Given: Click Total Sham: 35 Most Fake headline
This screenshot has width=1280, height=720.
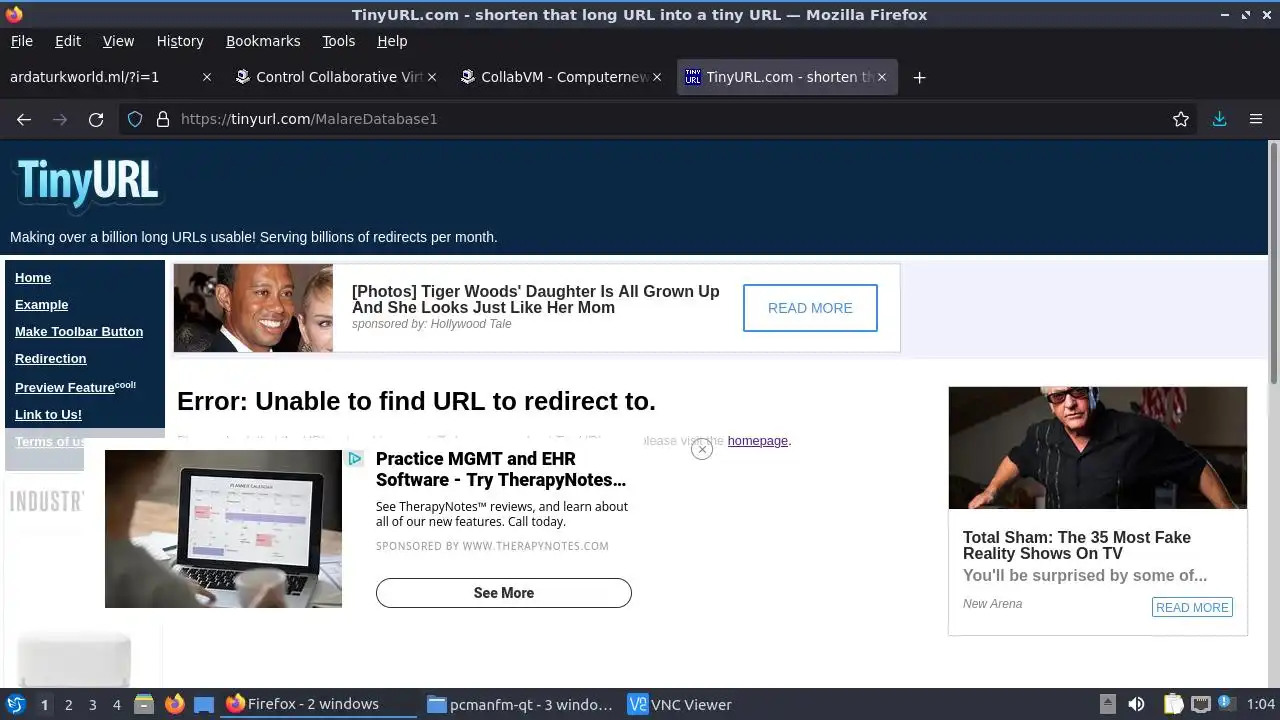Looking at the screenshot, I should [1077, 545].
